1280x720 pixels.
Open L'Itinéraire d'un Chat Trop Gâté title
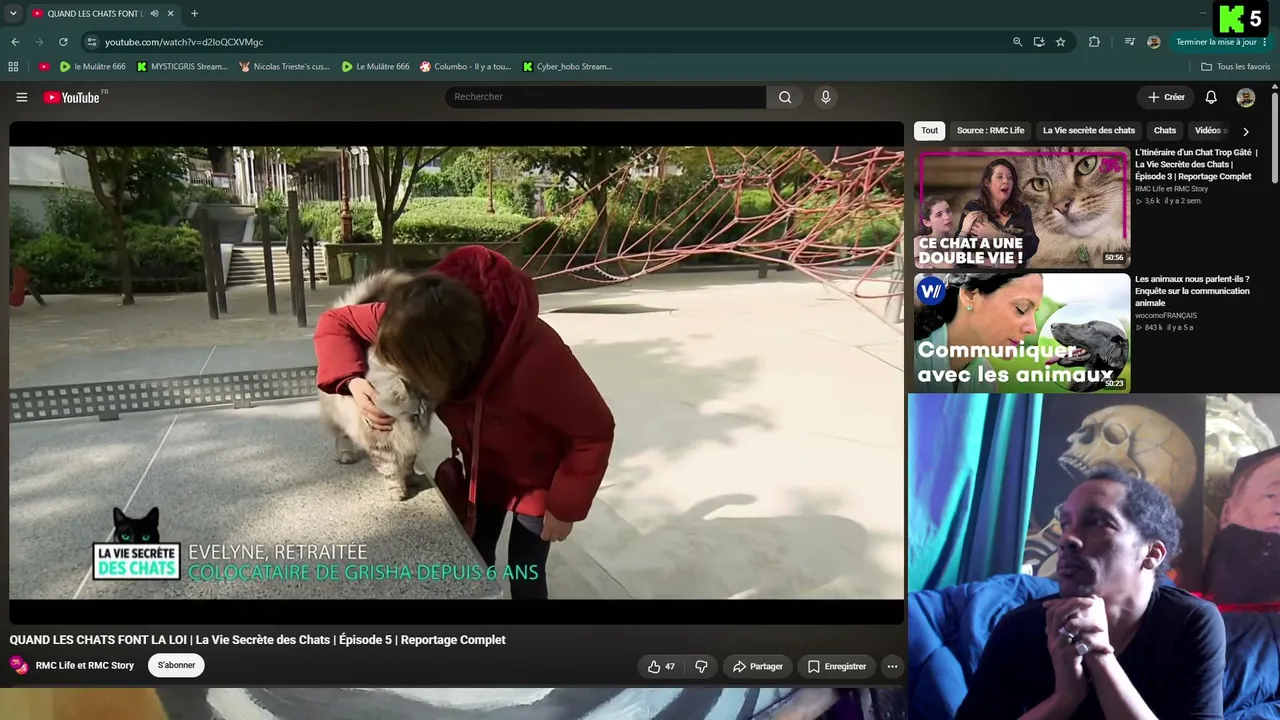coord(1196,164)
